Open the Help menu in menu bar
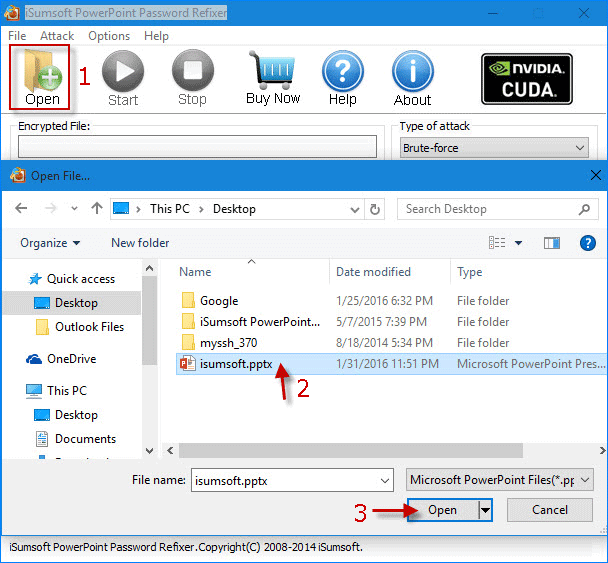Screen dimensions: 608x563 point(156,36)
